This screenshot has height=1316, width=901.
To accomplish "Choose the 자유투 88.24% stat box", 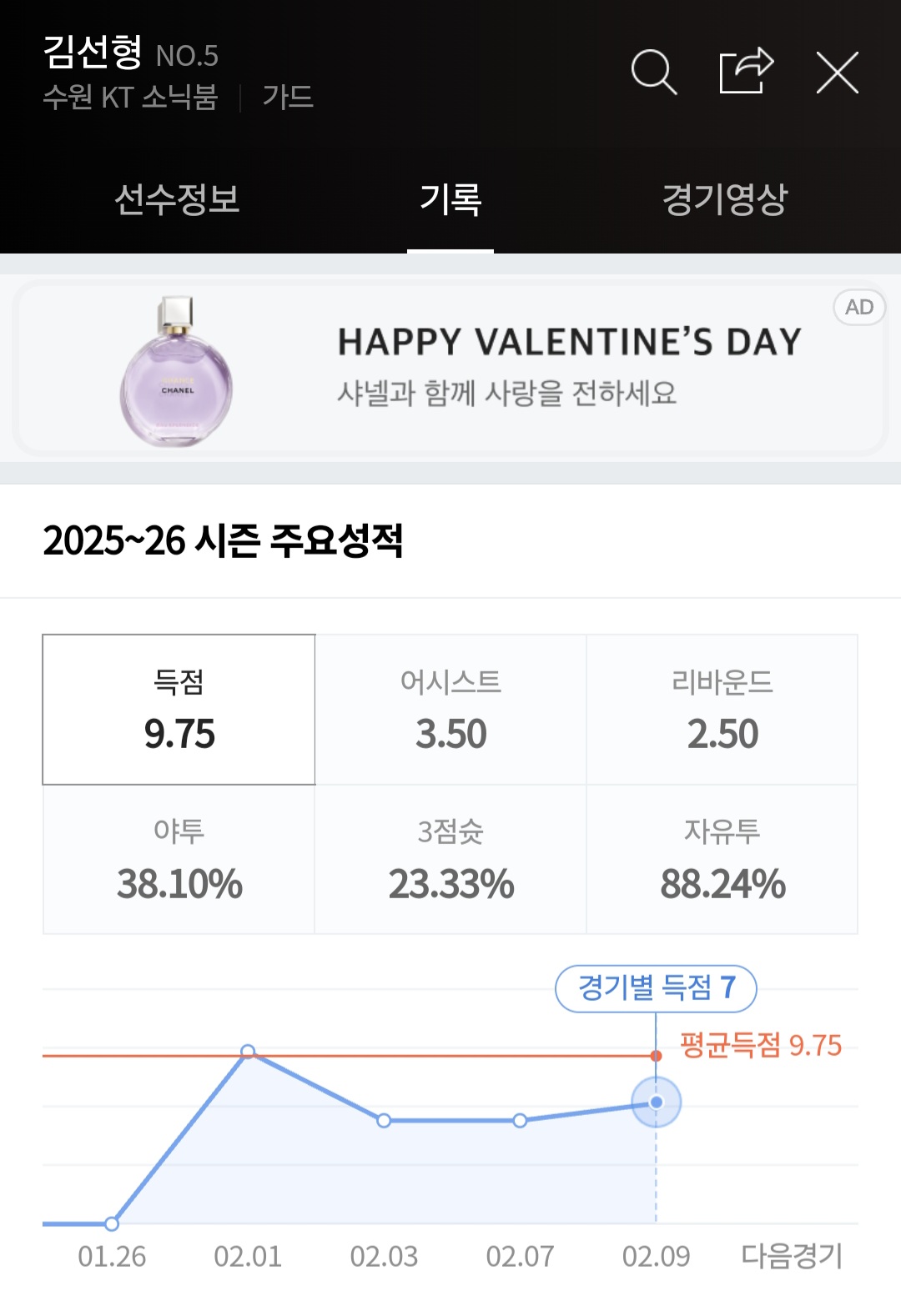I will point(722,859).
